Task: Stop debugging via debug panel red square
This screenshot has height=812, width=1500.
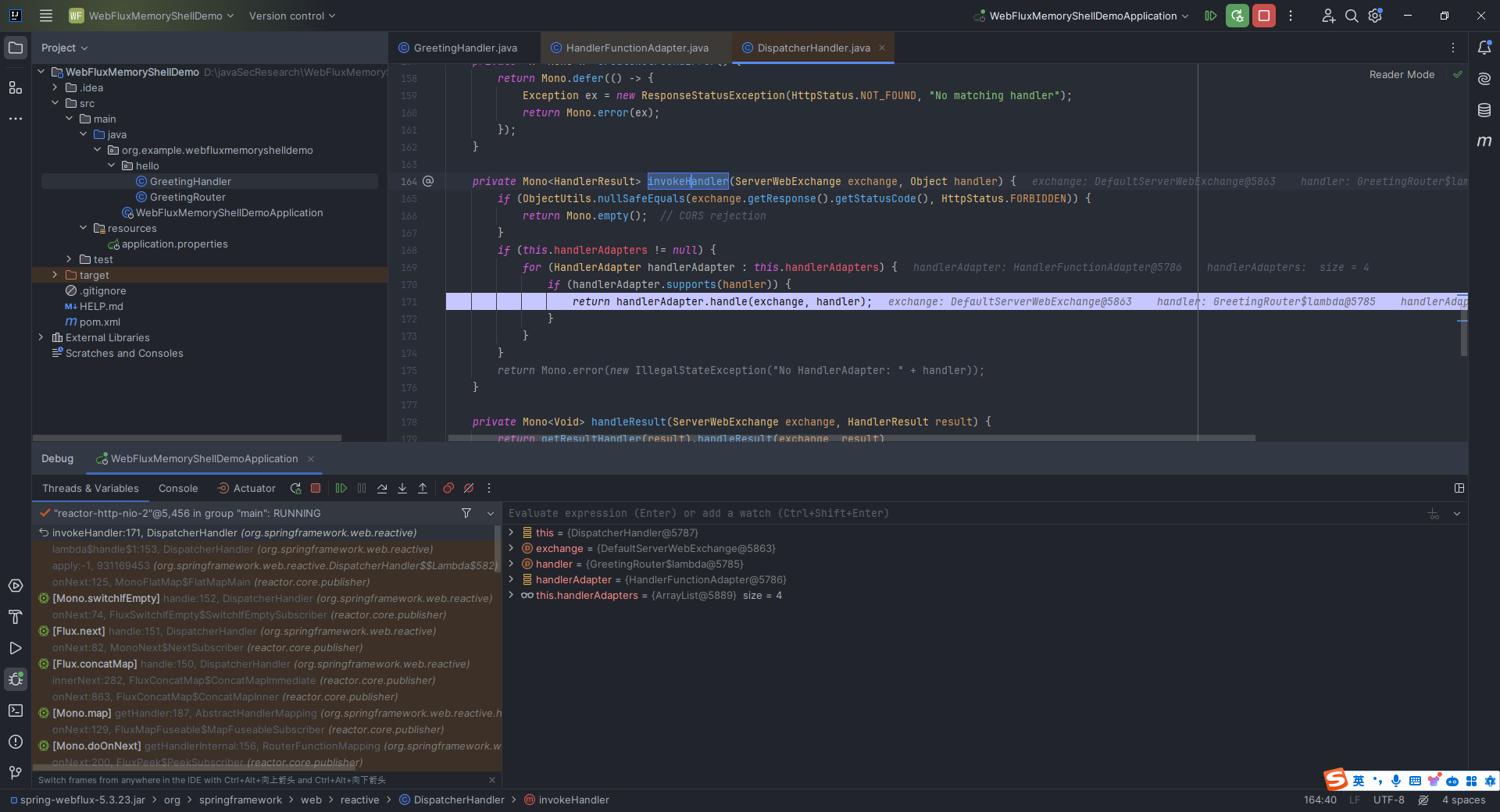Action: pos(316,489)
